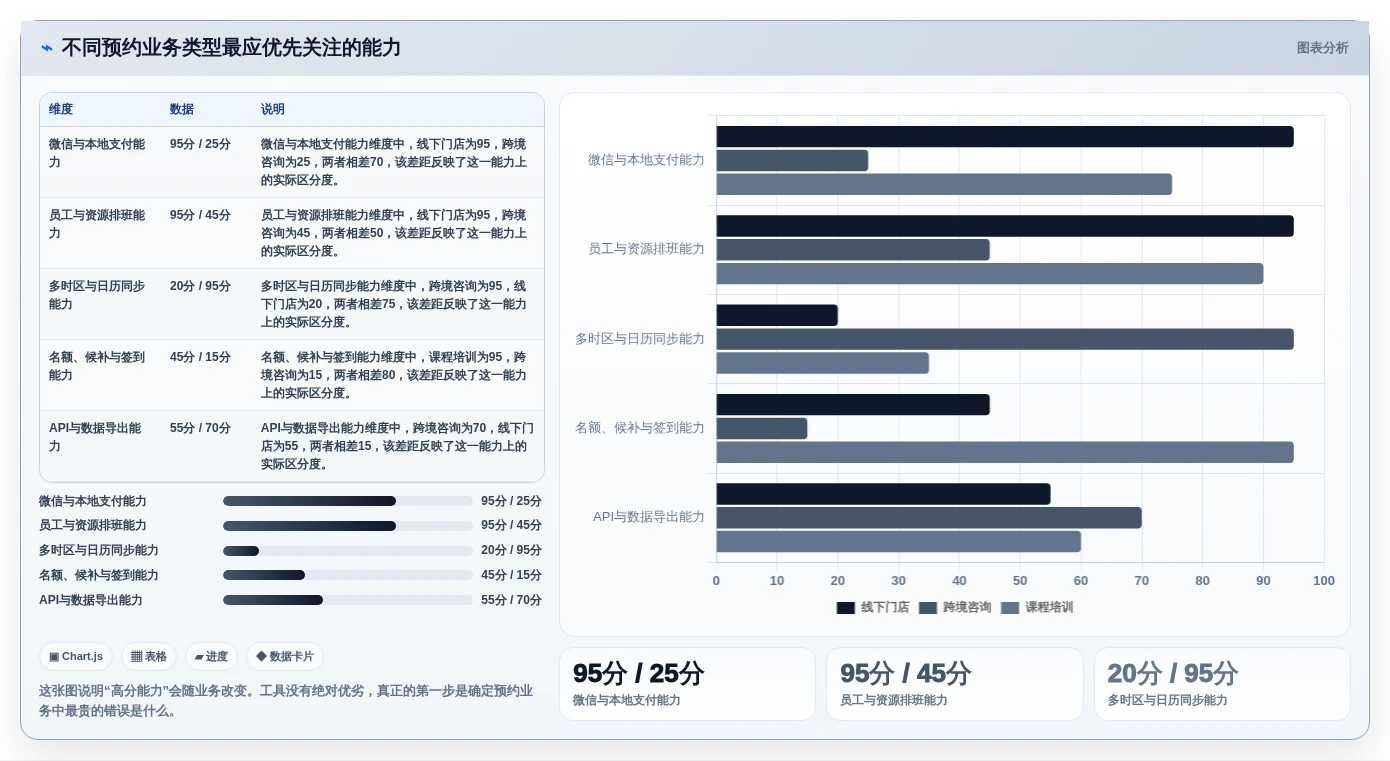This screenshot has width=1390, height=761.
Task: Click the 线下门店 bar for API与数据导出能力
Action: [x=883, y=494]
